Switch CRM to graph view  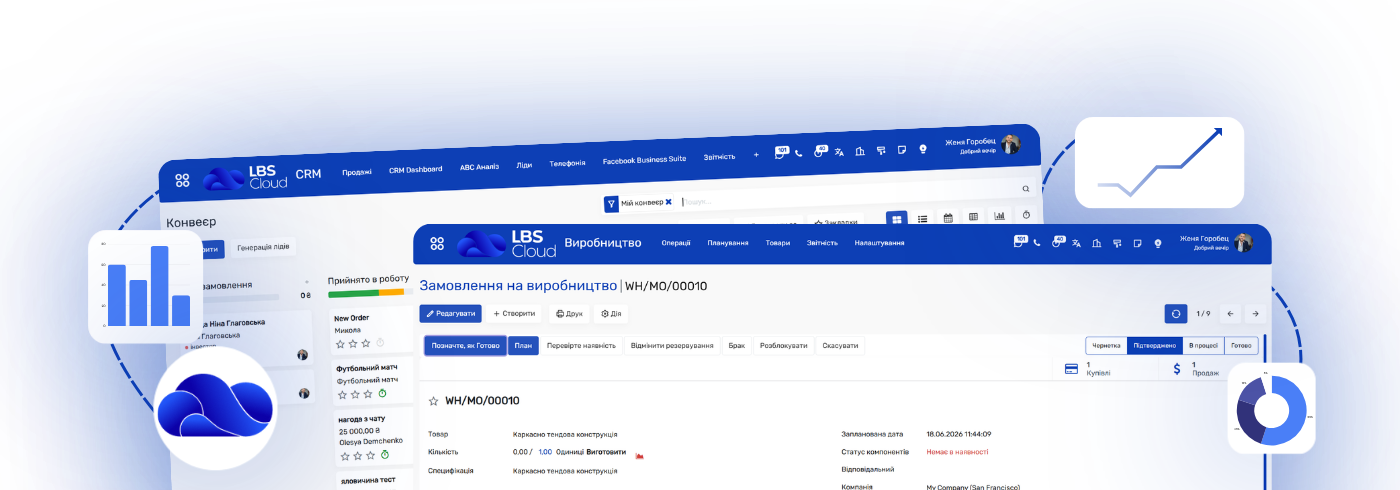point(999,215)
